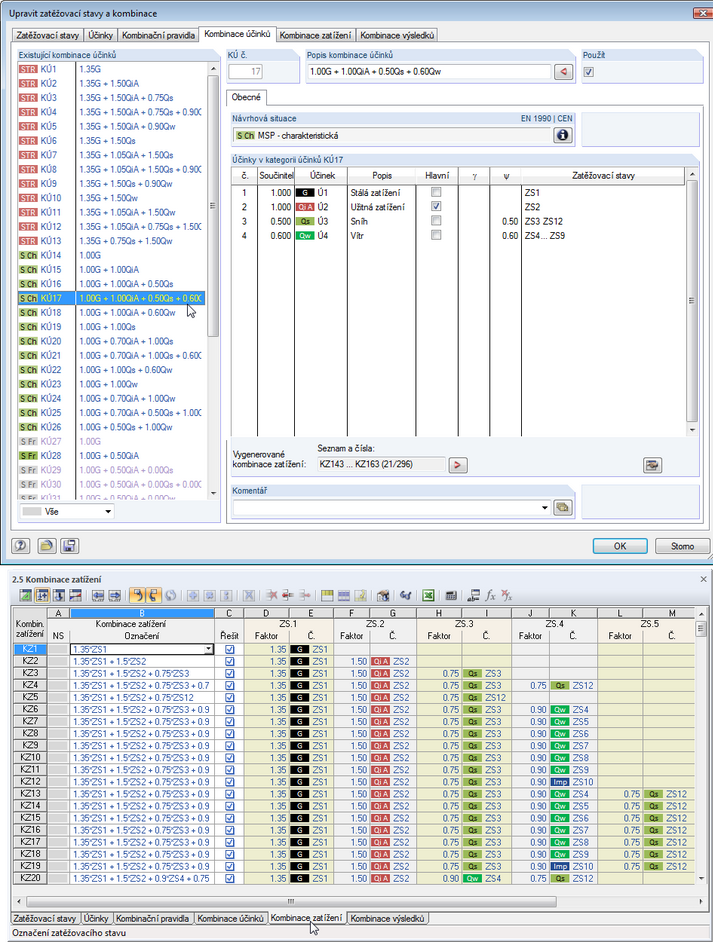Select KÚ28 row 1.00G + 0.50QiA
This screenshot has height=942, width=713.
111,455
